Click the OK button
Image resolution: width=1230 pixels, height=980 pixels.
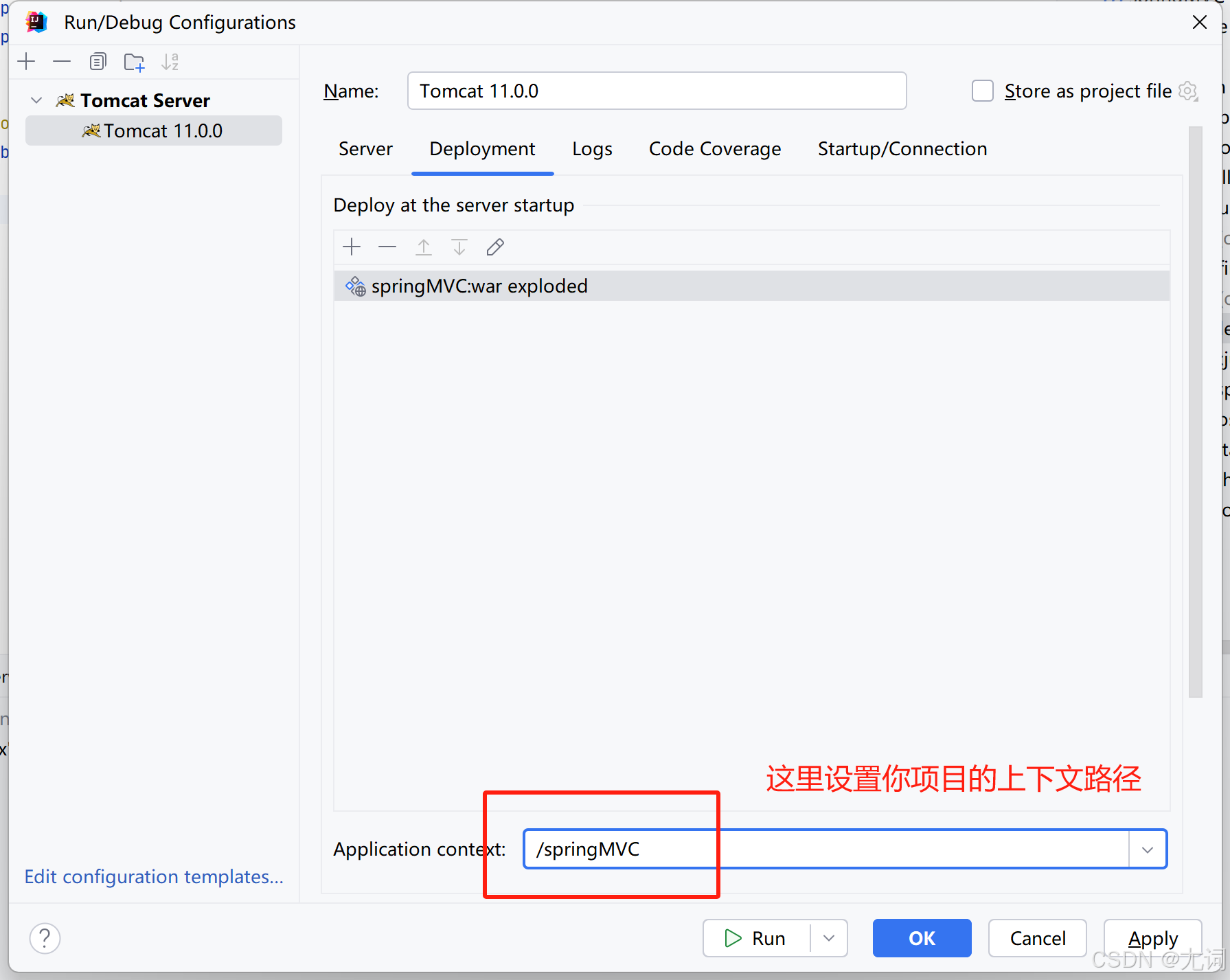(x=922, y=938)
